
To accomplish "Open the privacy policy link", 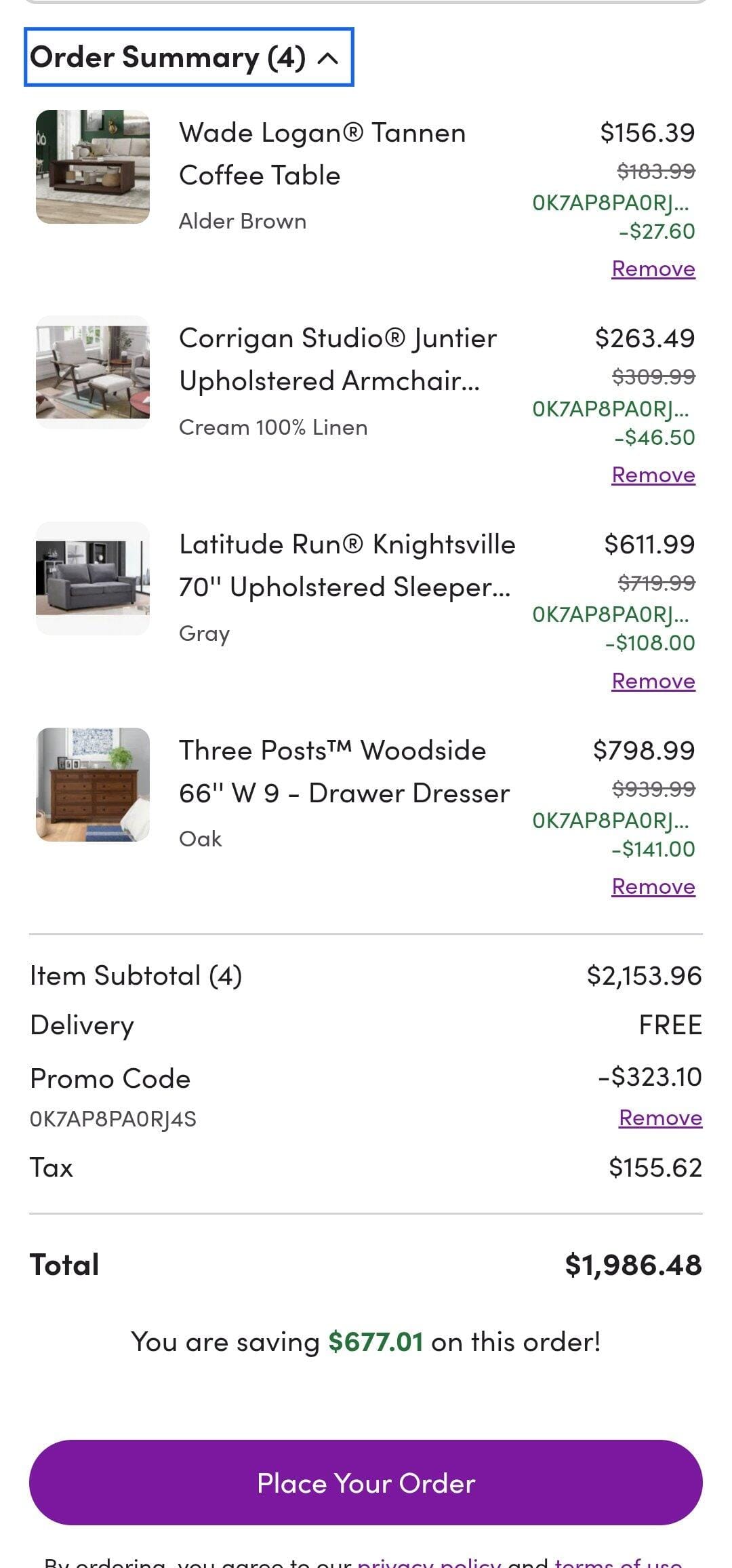I will (429, 1561).
